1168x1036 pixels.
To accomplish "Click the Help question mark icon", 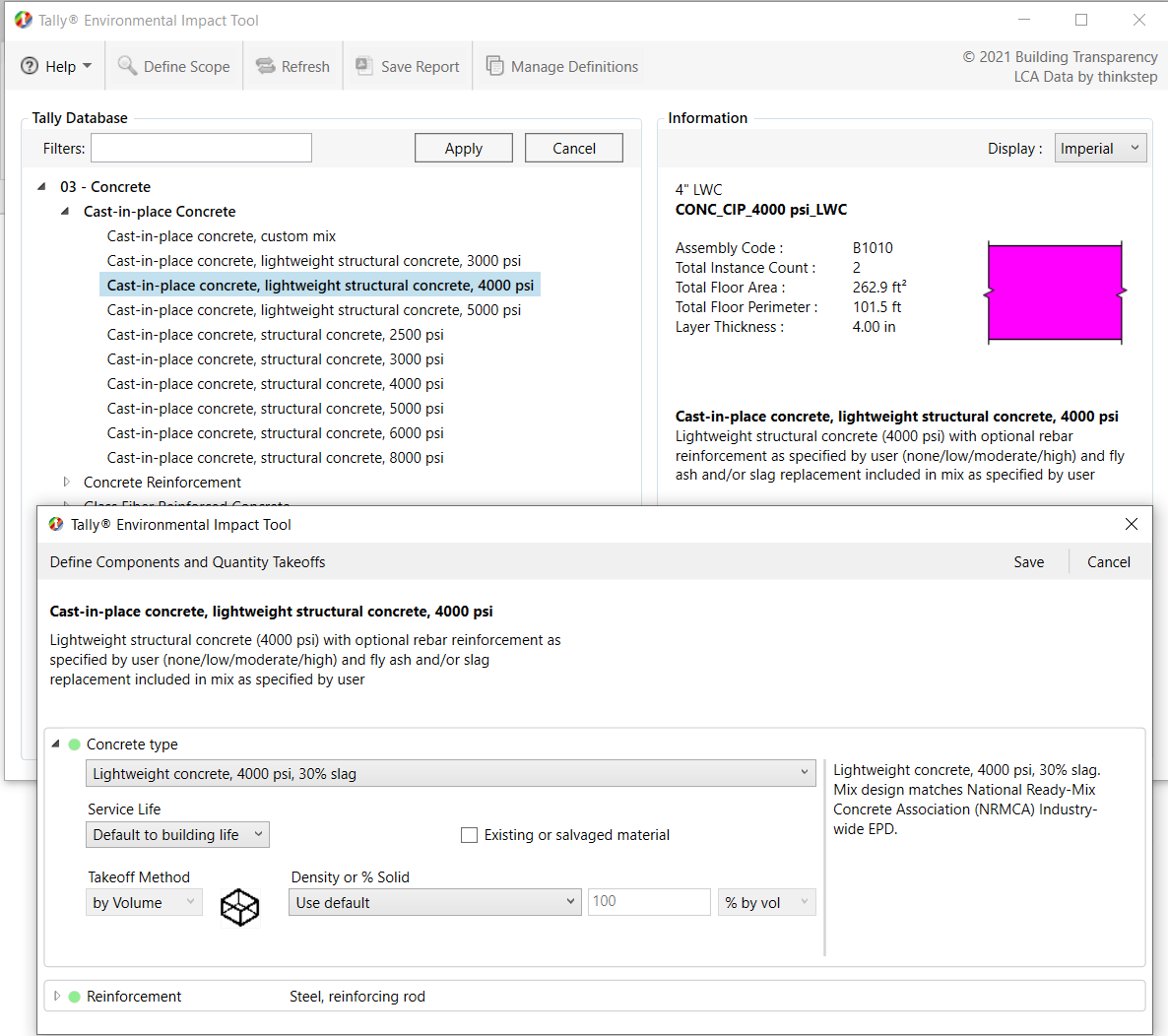I will (30, 66).
